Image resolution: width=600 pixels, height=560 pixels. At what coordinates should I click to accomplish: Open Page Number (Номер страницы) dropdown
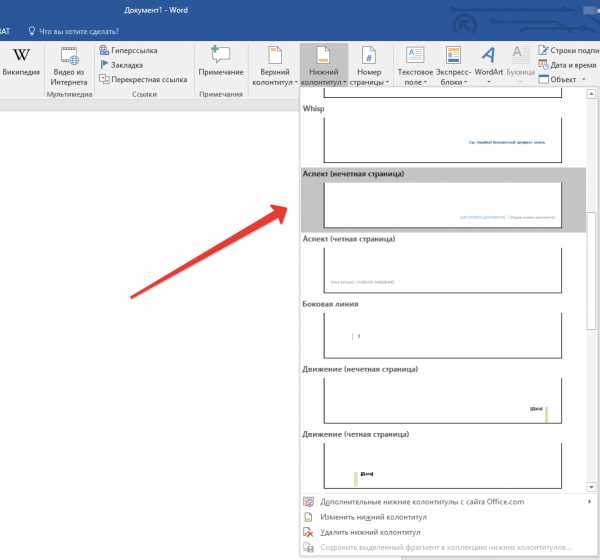point(369,66)
